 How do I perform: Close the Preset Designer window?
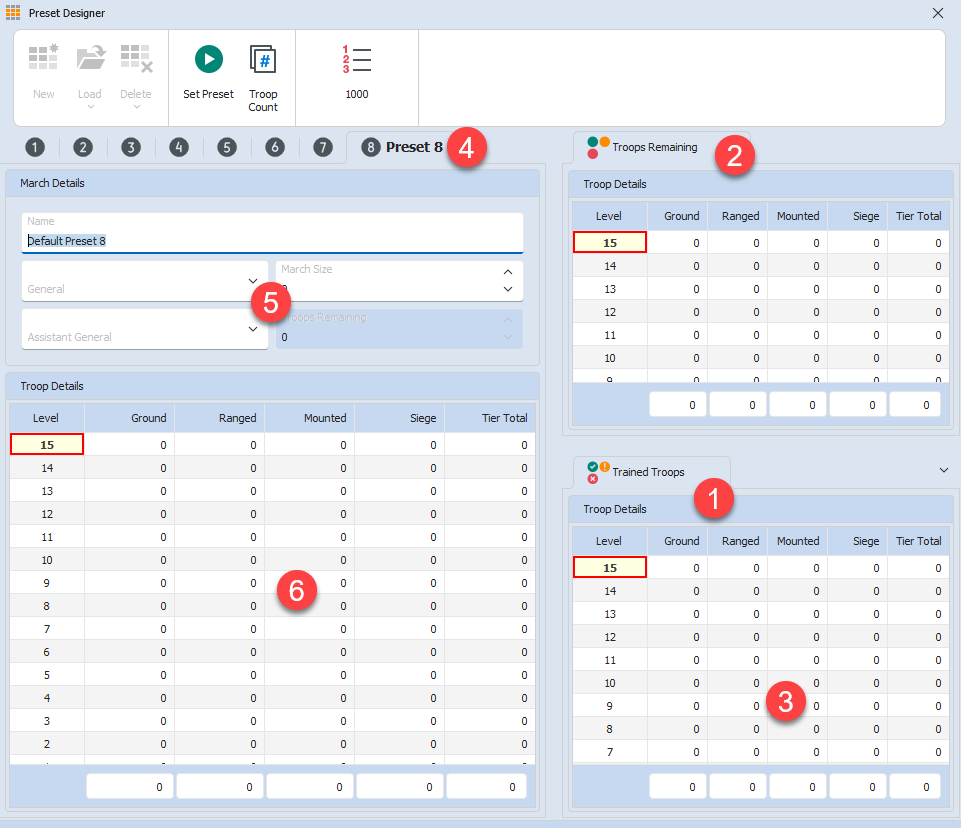click(937, 13)
